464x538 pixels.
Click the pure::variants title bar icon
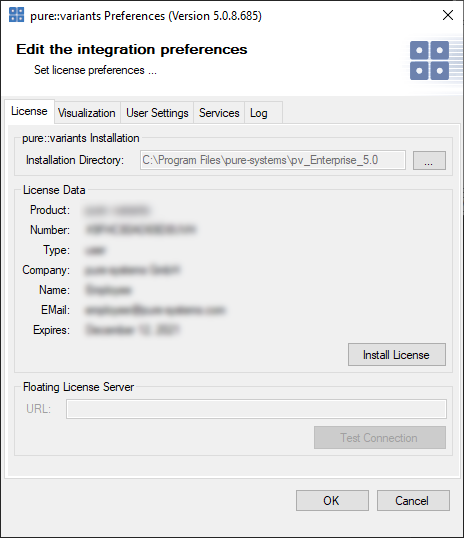click(x=16, y=15)
